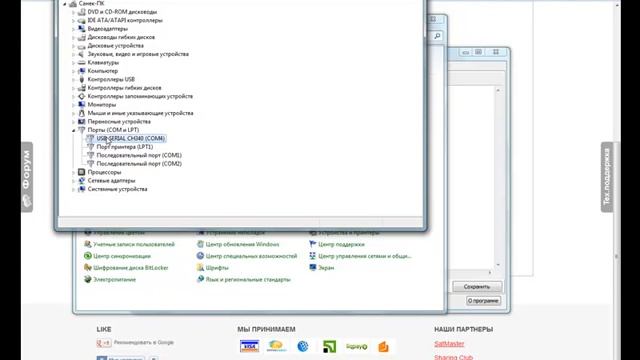Collapse the Порты (COM и LPT) node
This screenshot has height=360, width=640.
tap(74, 130)
